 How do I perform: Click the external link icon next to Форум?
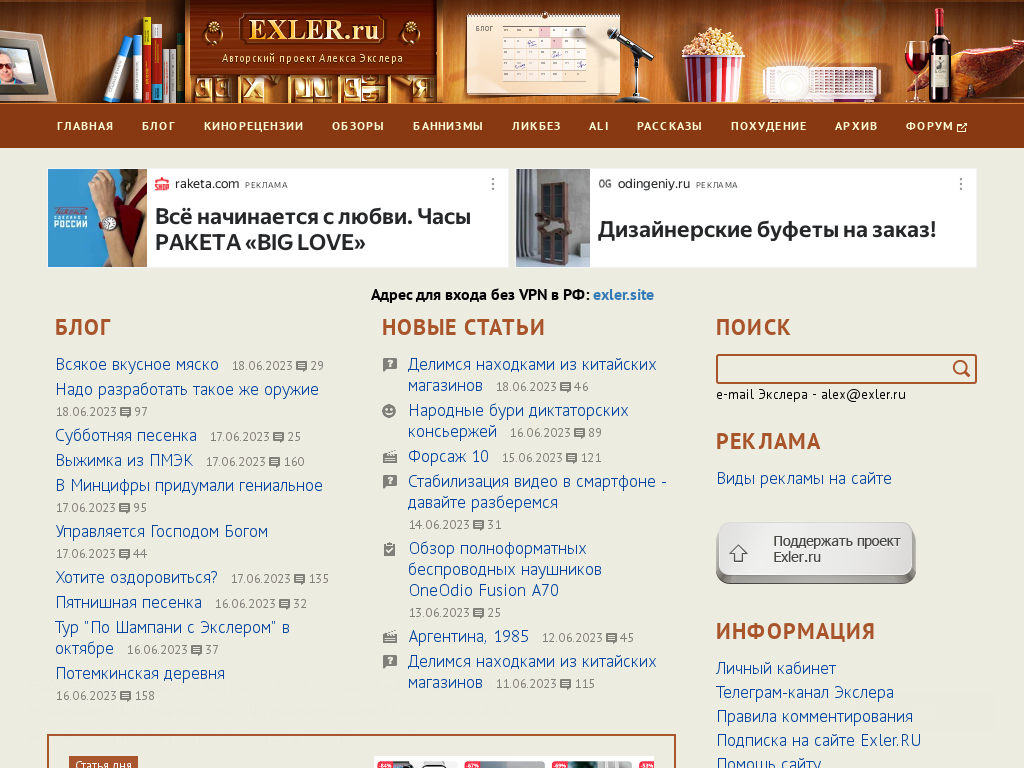pos(962,127)
